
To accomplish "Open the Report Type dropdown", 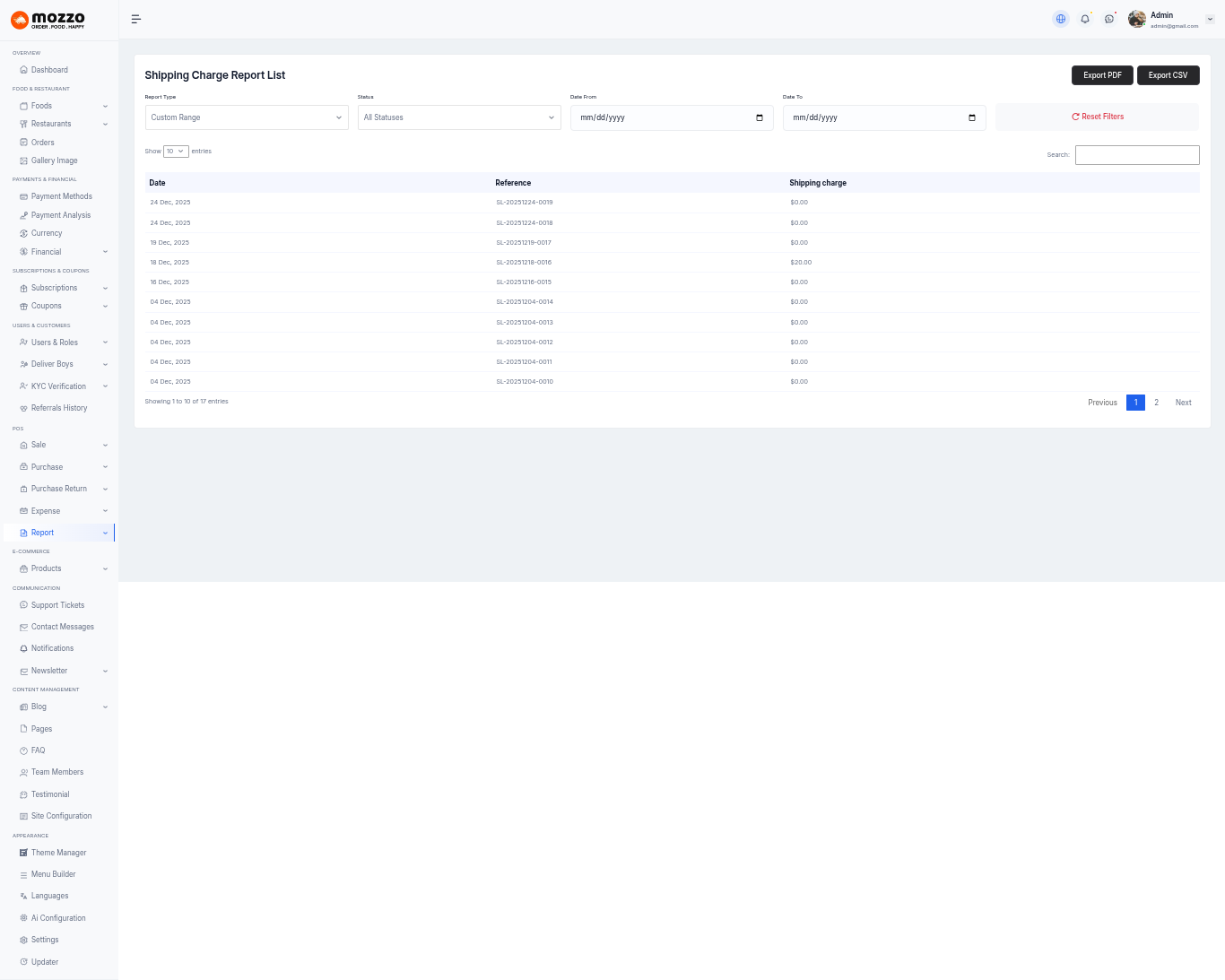I will 247,117.
